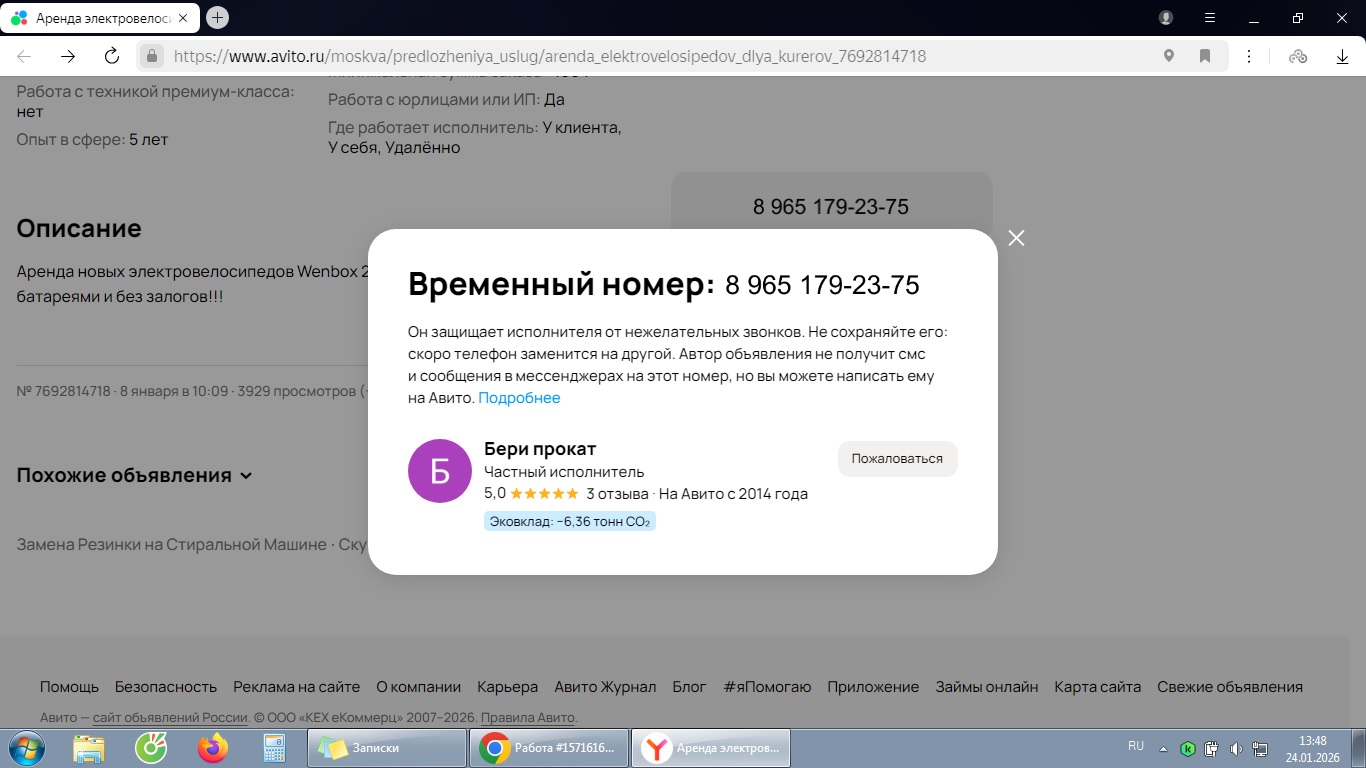1366x768 pixels.
Task: Open the Блог footer link
Action: pyautogui.click(x=689, y=687)
